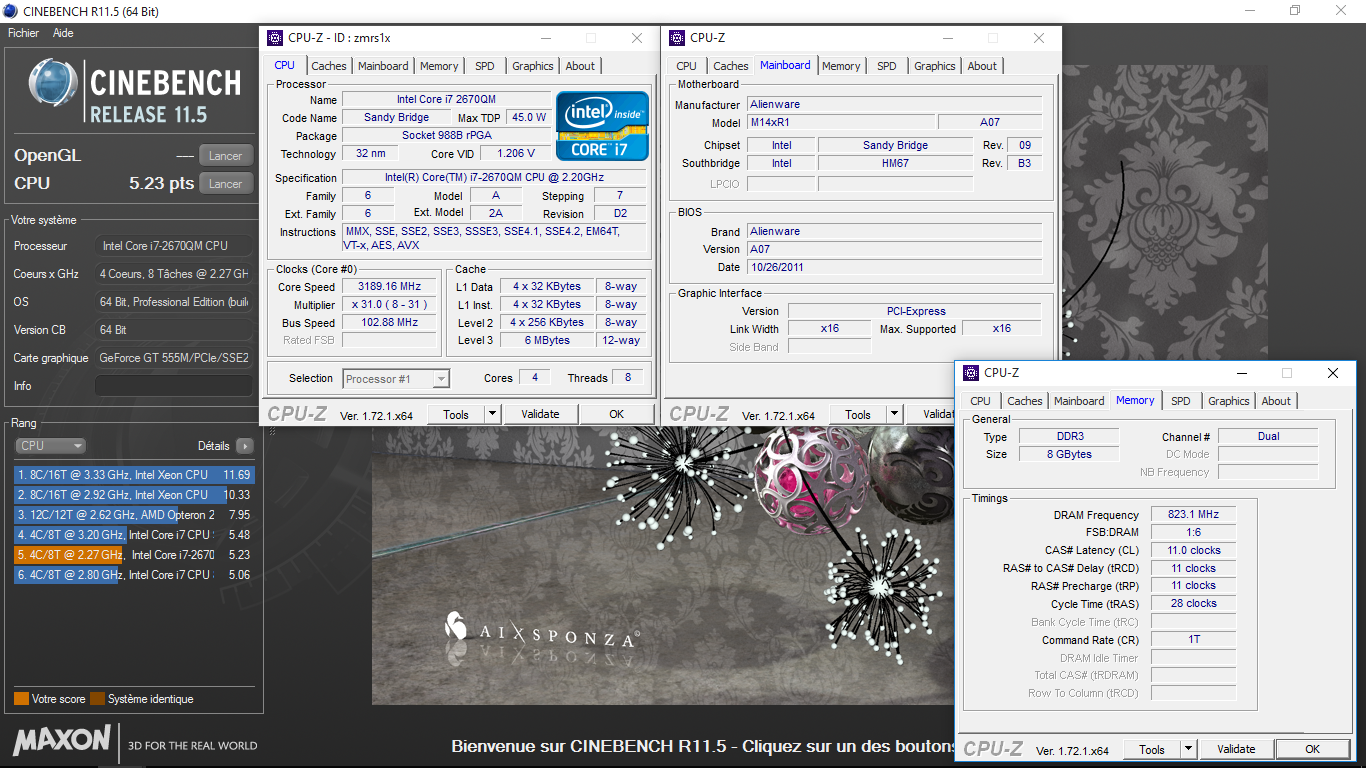Click the CPU-Z icon in Memory window title bar
The height and width of the screenshot is (768, 1366).
970,373
